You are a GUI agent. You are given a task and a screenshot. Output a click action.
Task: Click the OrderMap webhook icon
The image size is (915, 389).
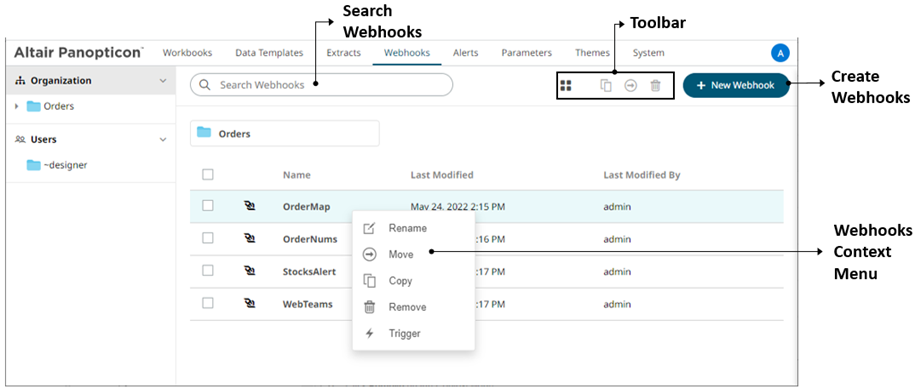click(x=250, y=206)
